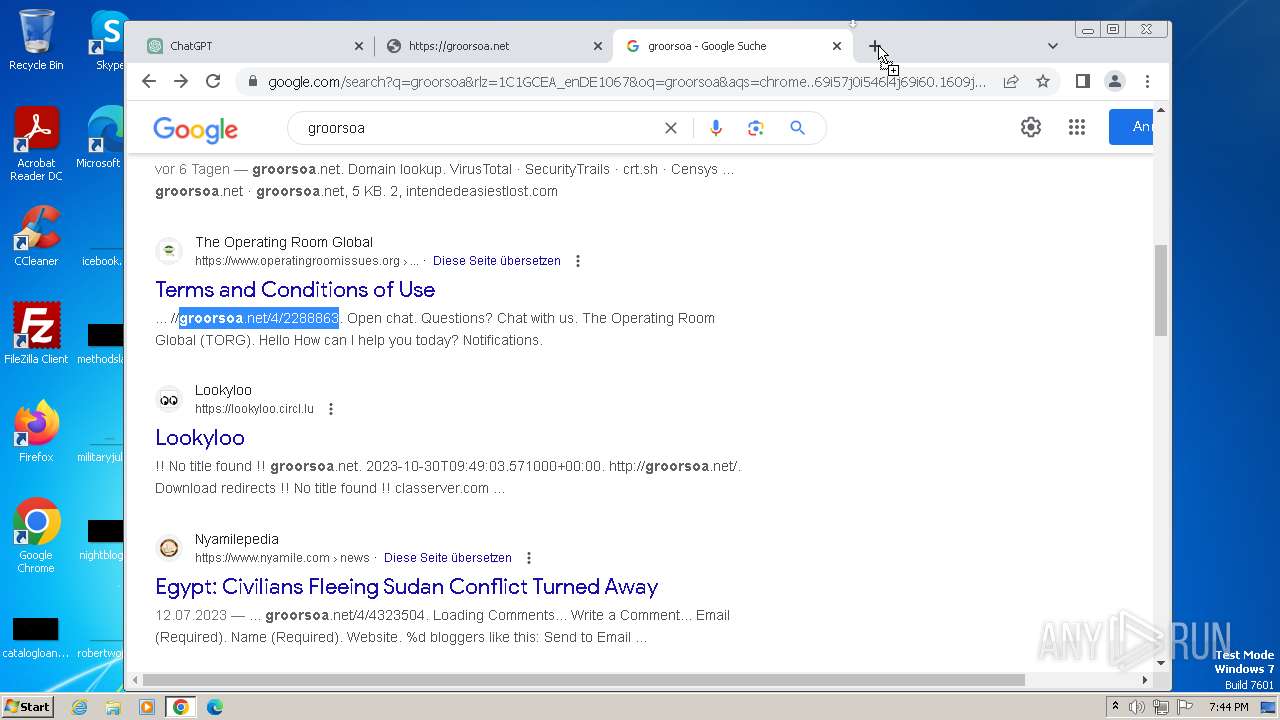The image size is (1280, 720).
Task: Open FileZilla Client desktop shortcut
Action: [36, 334]
